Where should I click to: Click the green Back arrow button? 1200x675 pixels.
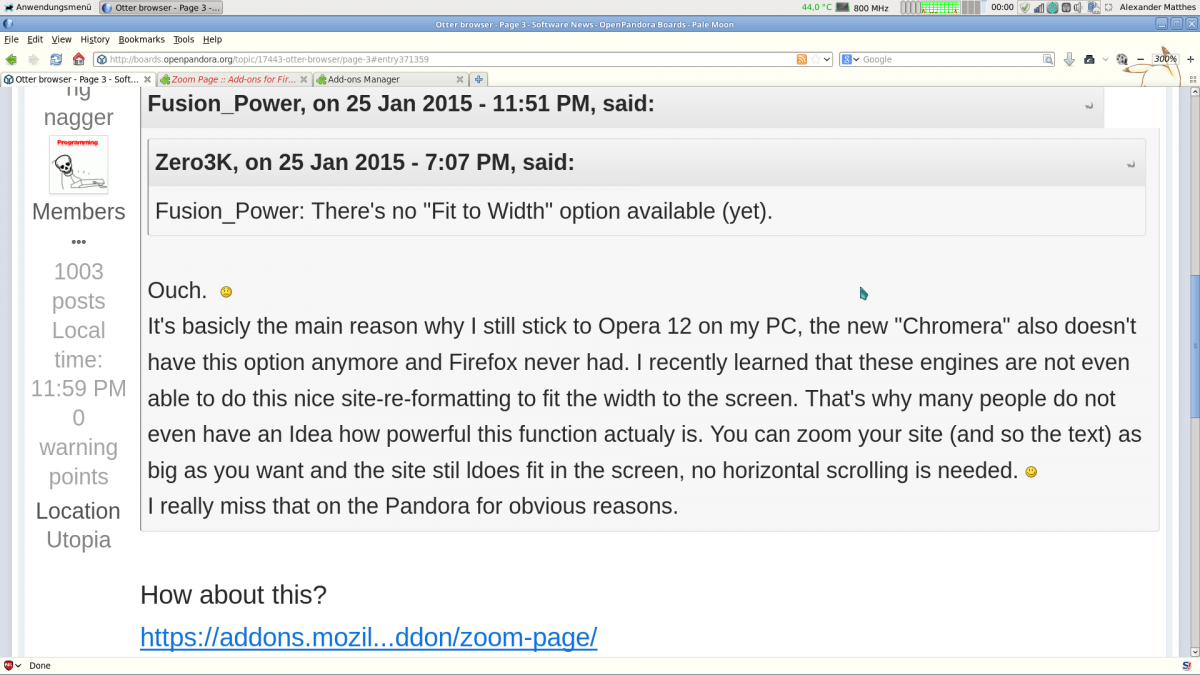pyautogui.click(x=12, y=59)
